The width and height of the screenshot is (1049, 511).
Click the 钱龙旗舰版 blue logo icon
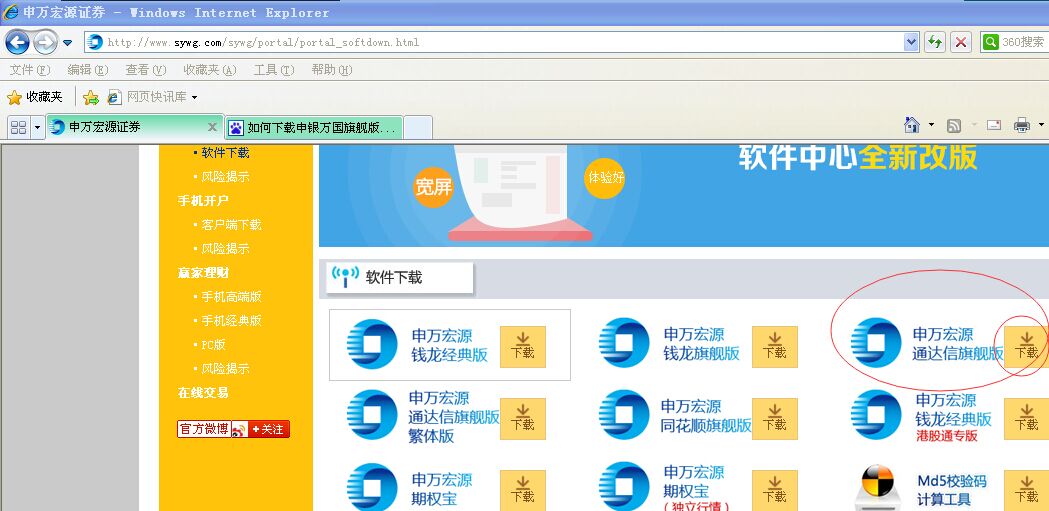(624, 344)
